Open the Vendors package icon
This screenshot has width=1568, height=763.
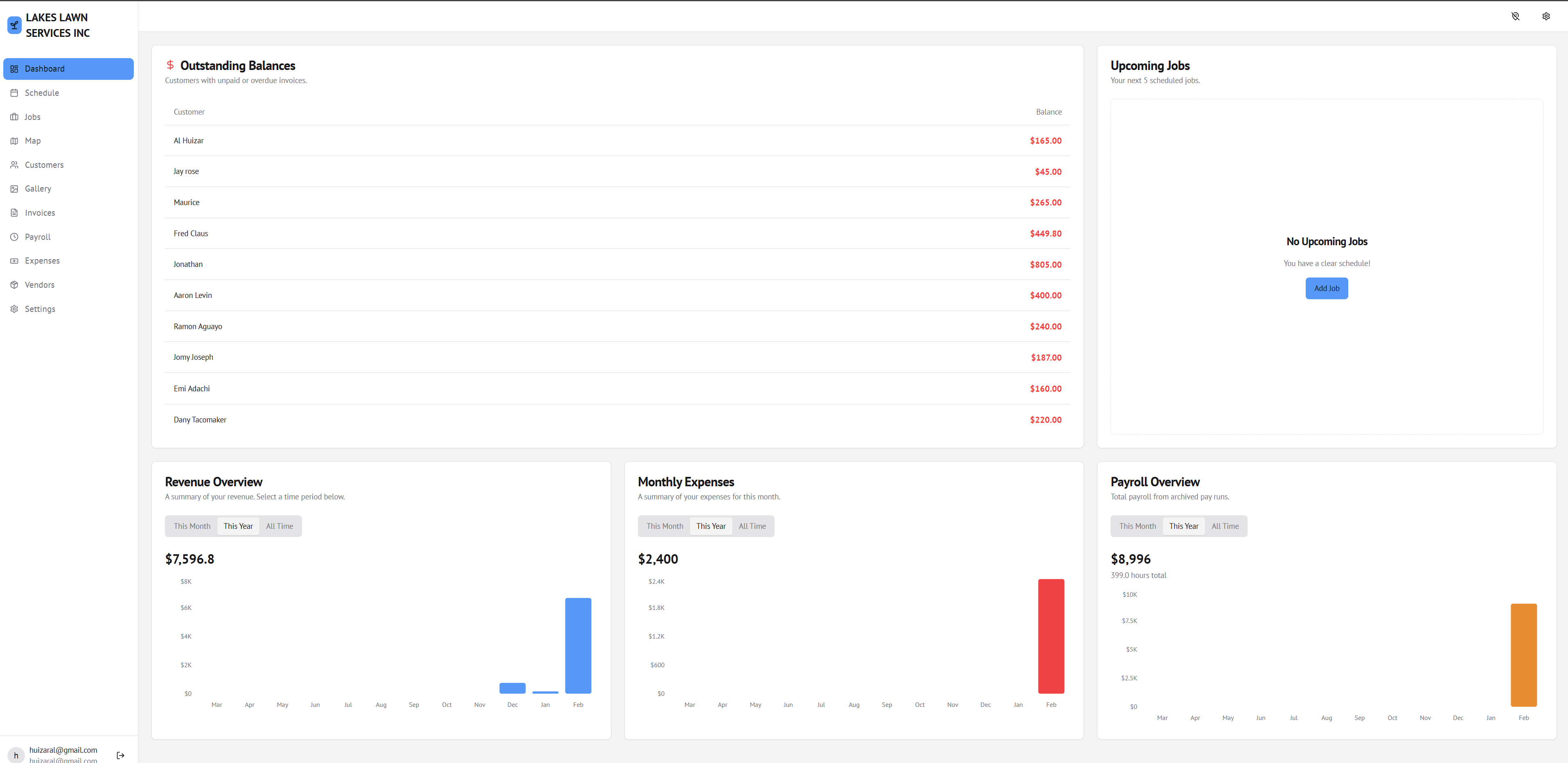15,284
